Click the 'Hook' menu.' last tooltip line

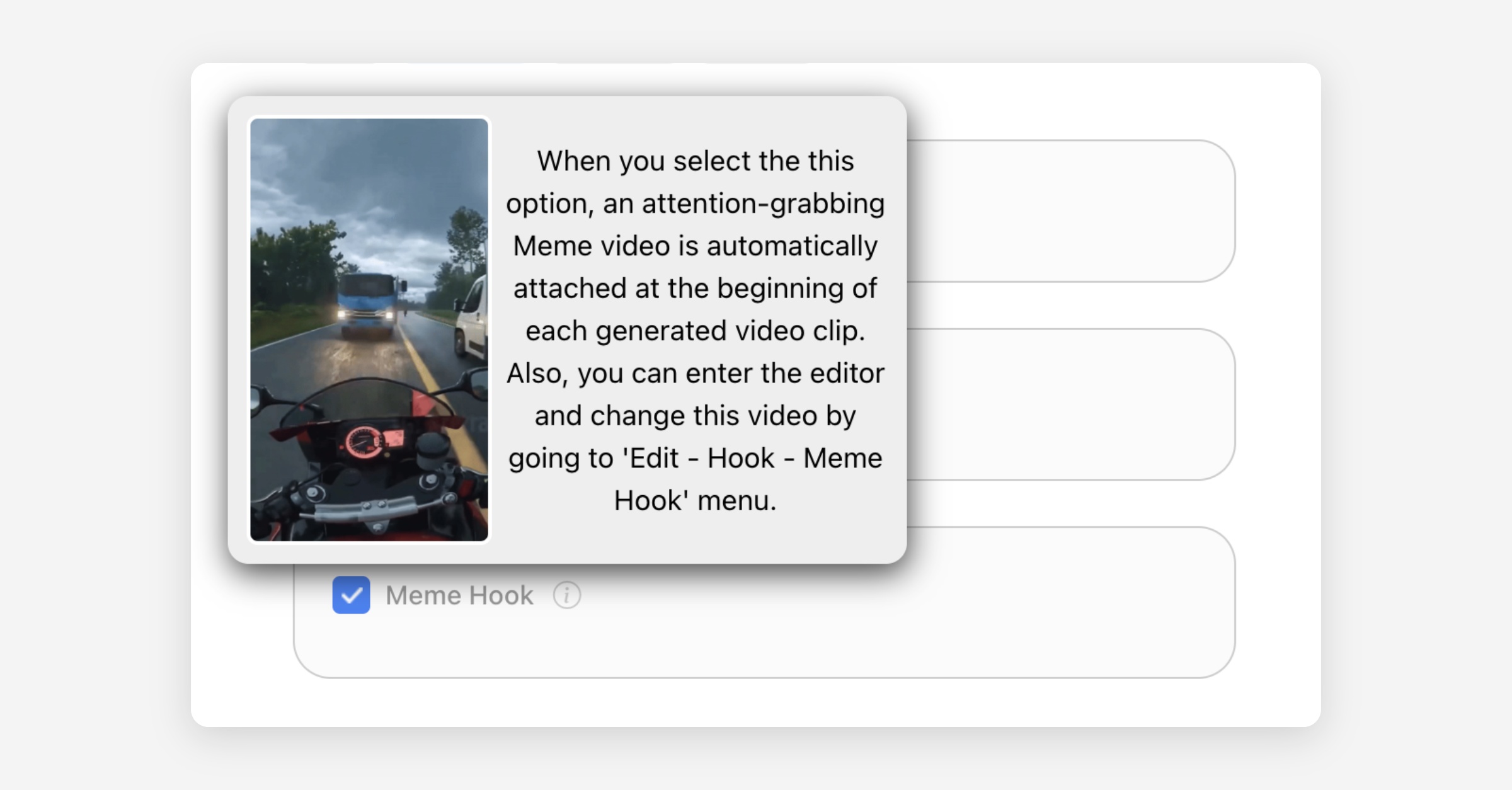click(695, 501)
